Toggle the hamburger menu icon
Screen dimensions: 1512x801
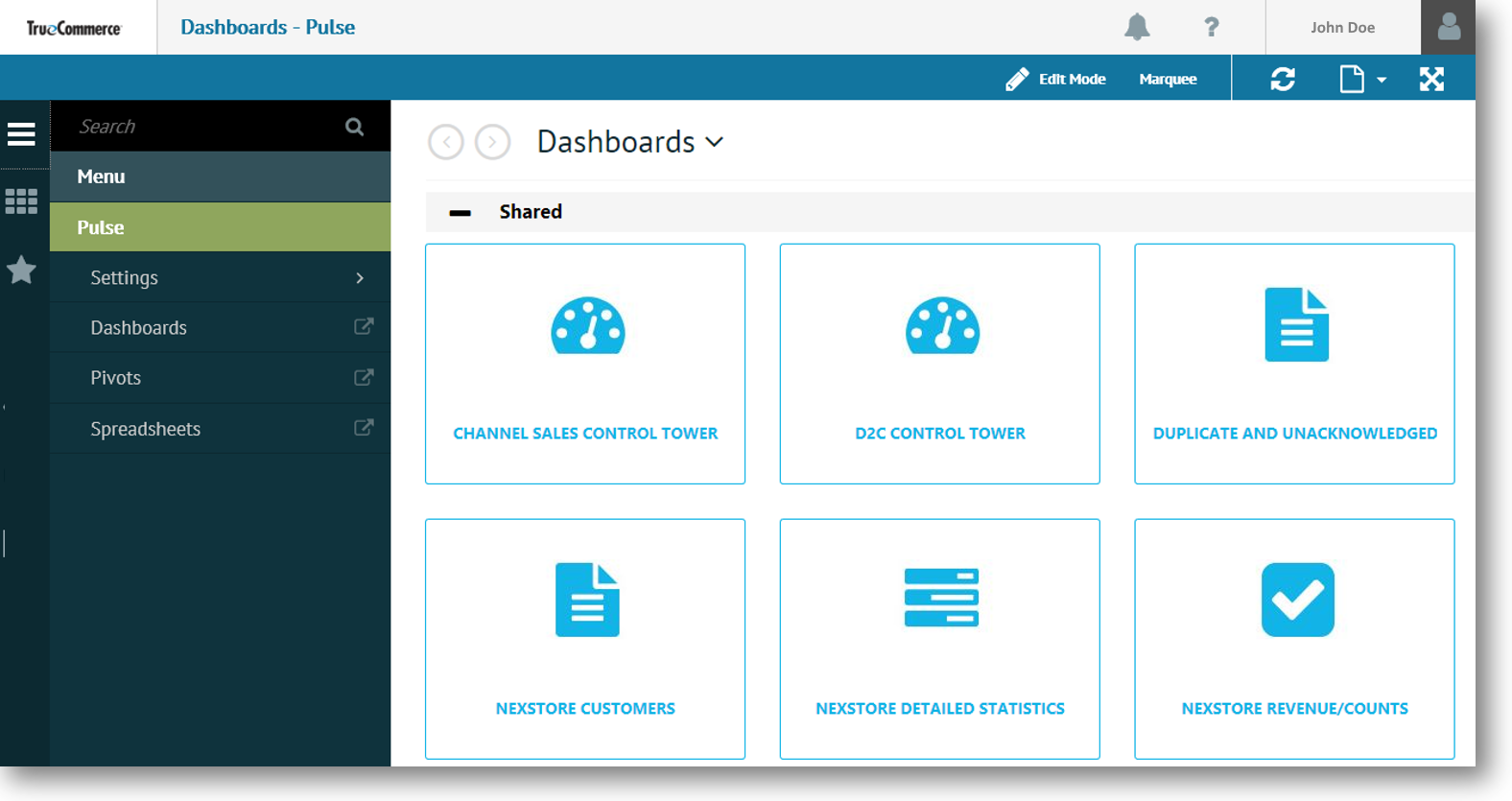pos(21,134)
